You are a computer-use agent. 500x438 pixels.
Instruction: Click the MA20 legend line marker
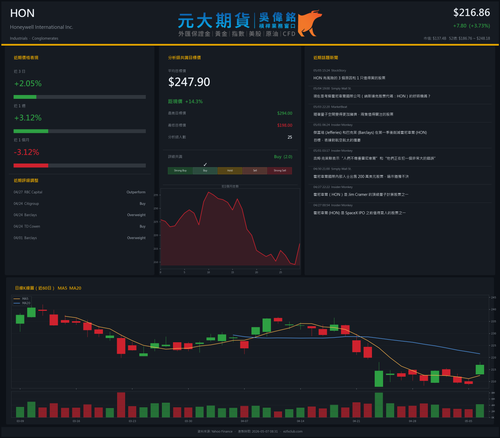coord(17,303)
